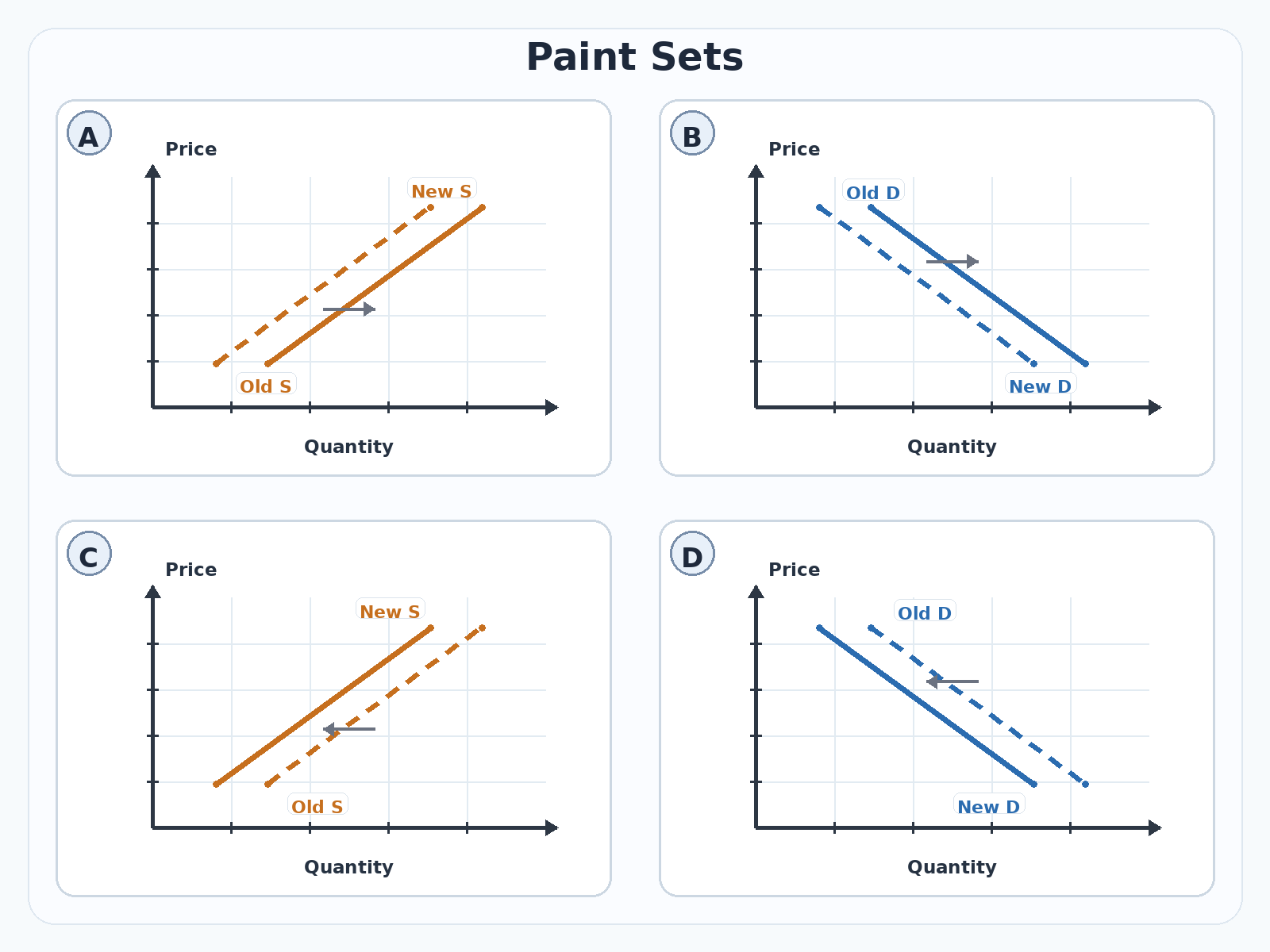Click the 'New S' label in panel A
1270x952 pixels.
pos(441,191)
